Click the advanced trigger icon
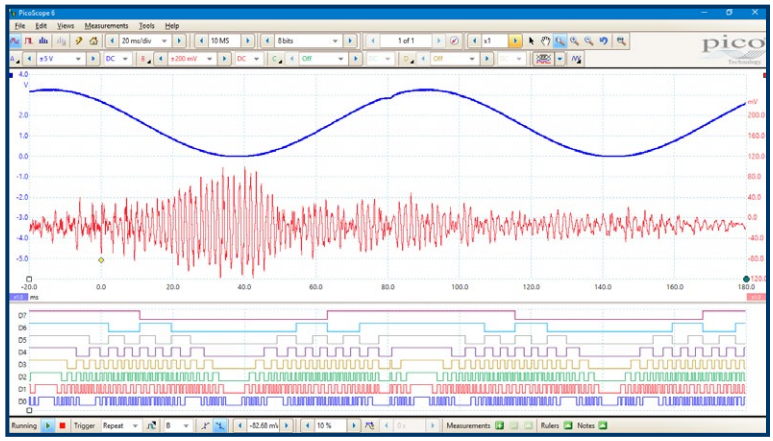This screenshot has height=441, width=773. tap(152, 426)
